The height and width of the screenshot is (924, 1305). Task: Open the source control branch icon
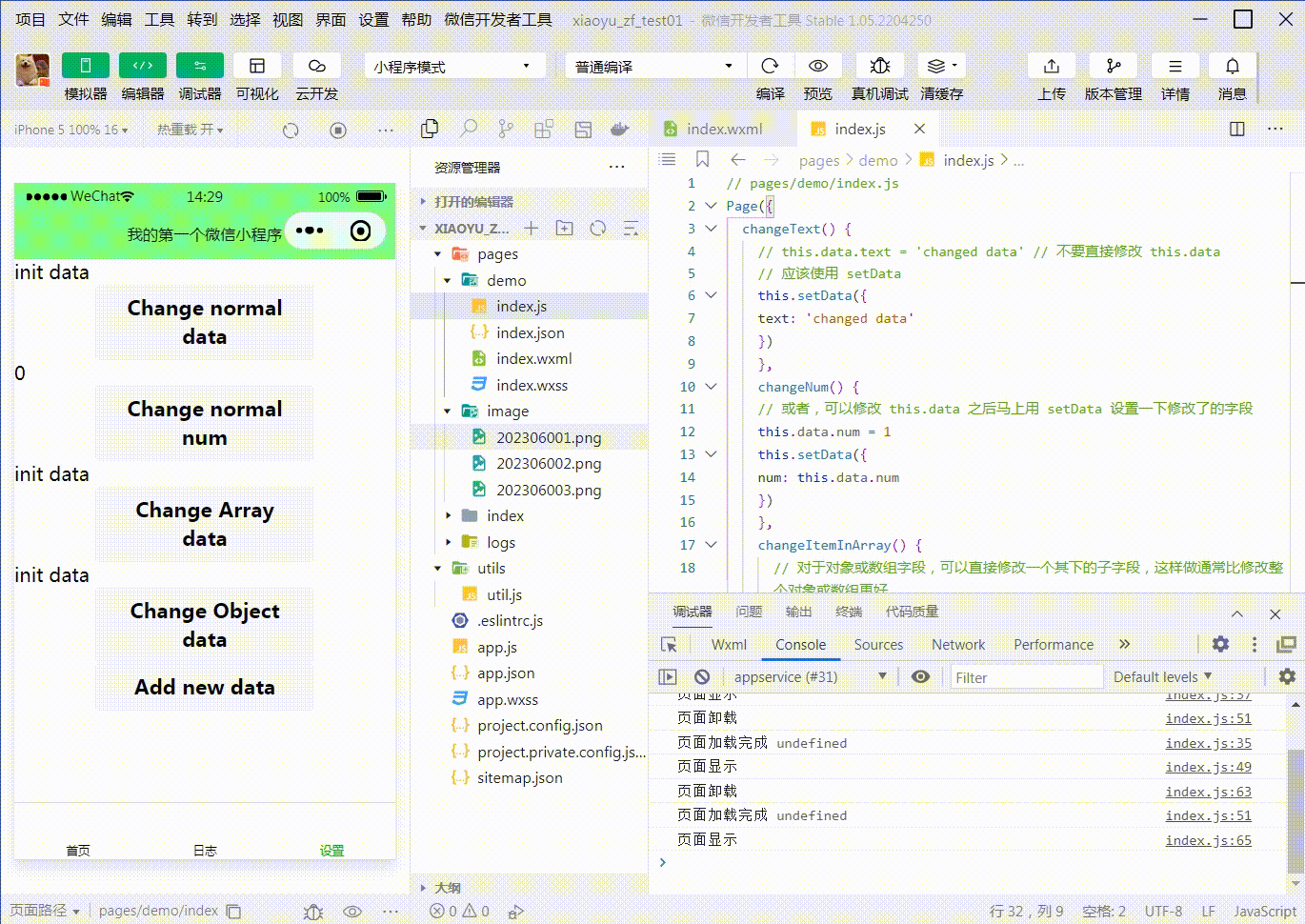coord(506,129)
